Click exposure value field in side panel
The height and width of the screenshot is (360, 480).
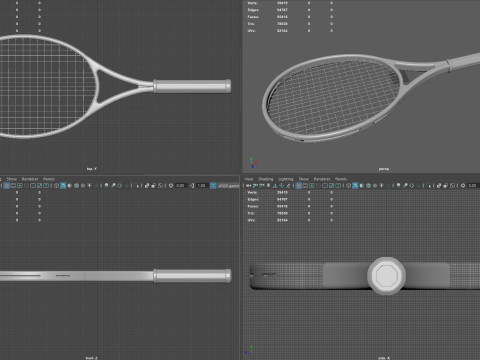click(x=473, y=185)
